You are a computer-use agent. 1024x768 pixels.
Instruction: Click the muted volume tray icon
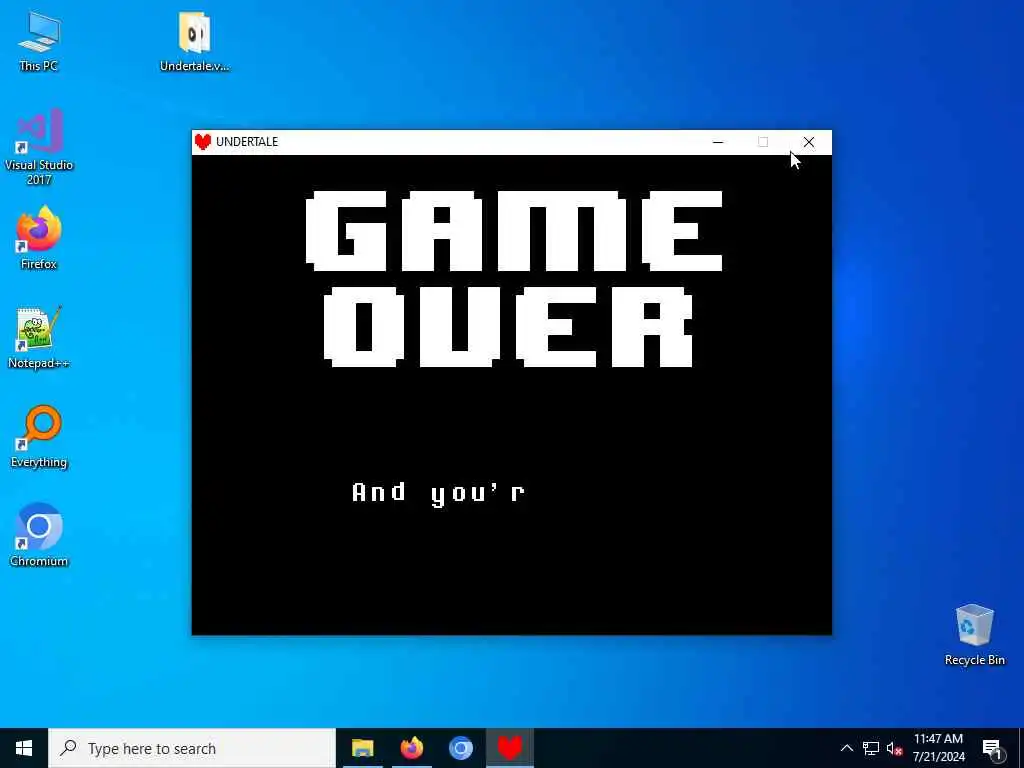894,748
